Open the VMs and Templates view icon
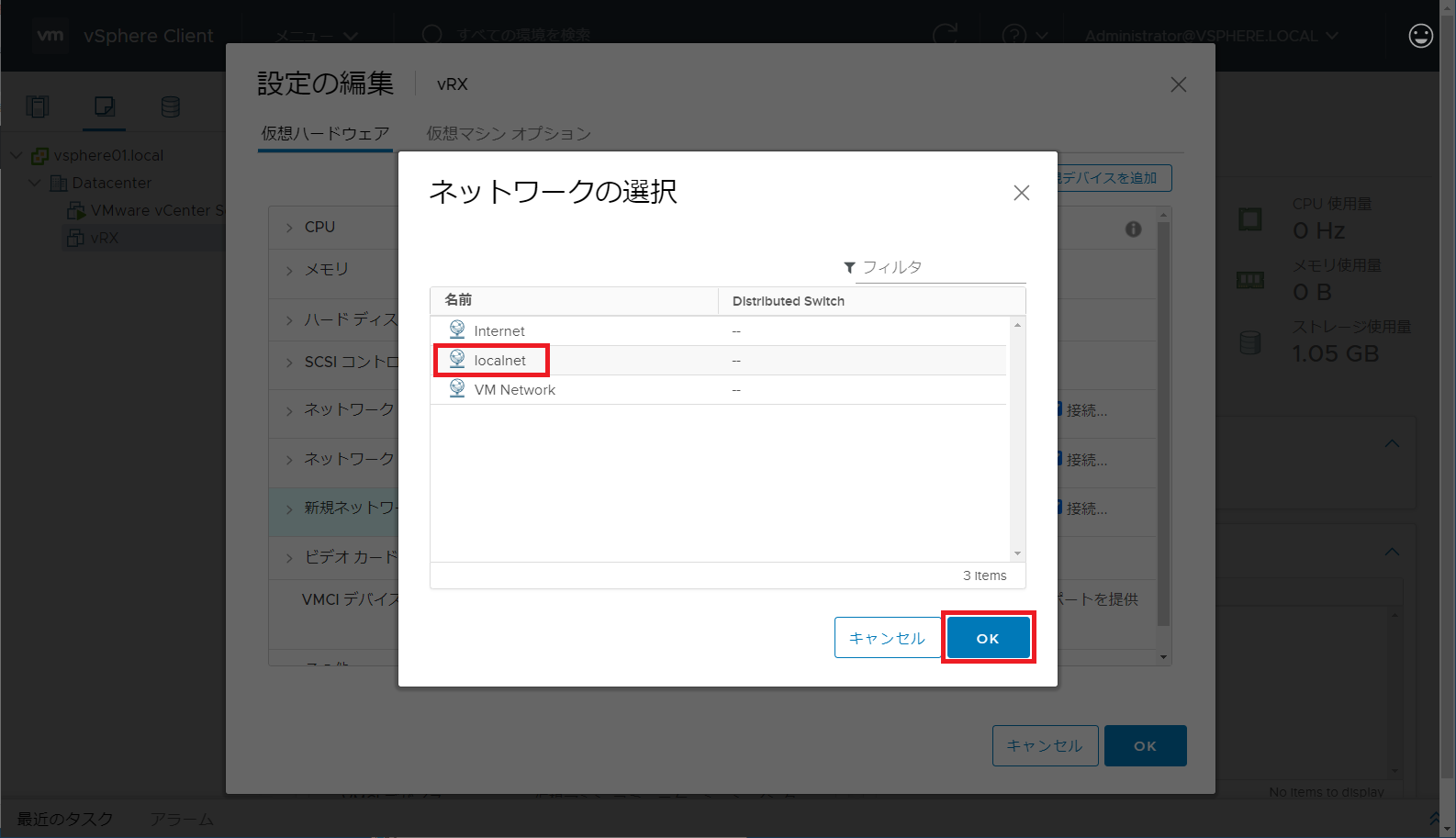The height and width of the screenshot is (838, 1456). [x=105, y=106]
